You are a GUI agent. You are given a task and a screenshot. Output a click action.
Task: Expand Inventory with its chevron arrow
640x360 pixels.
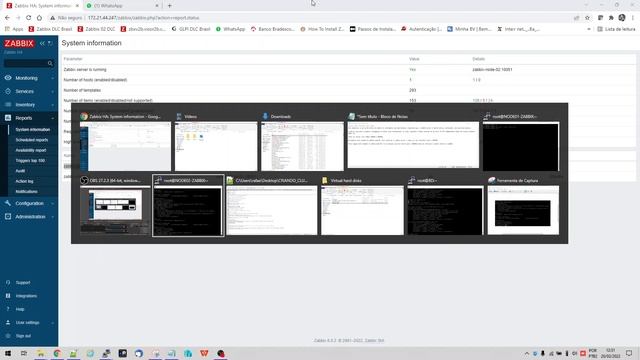53,105
